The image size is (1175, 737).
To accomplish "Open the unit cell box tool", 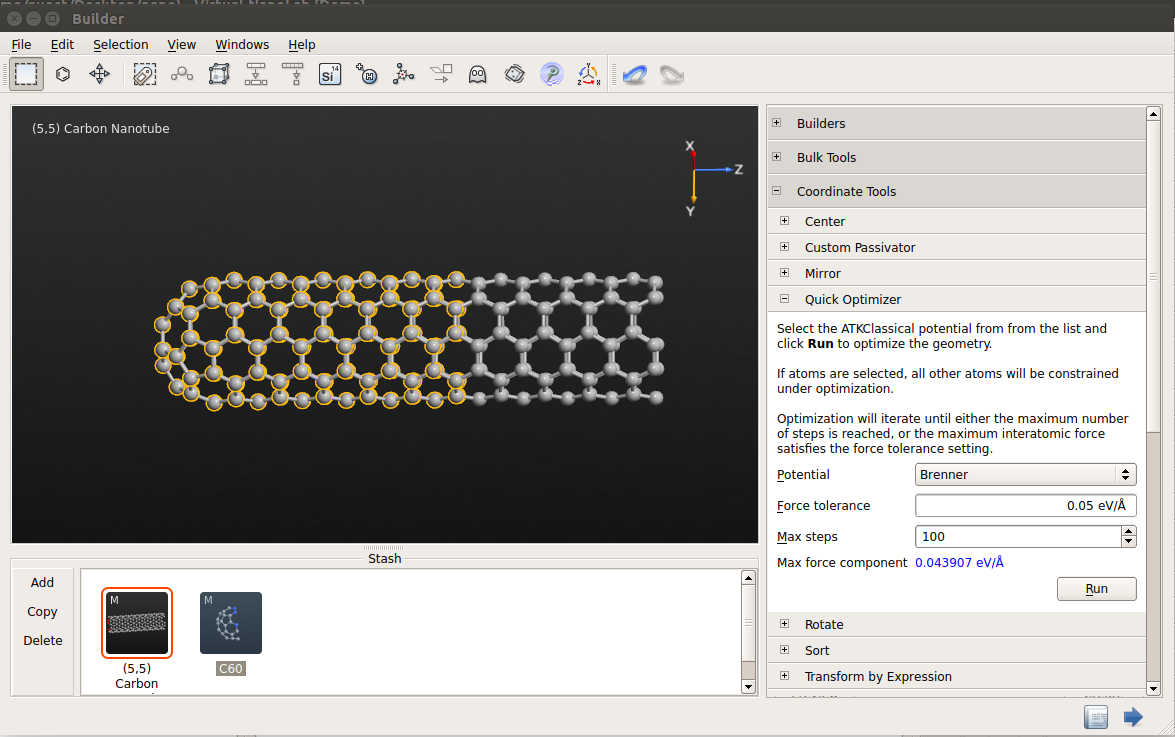I will click(219, 74).
